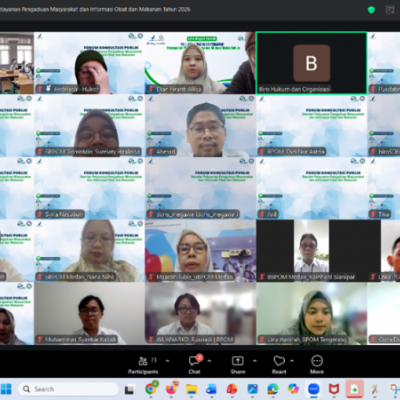Click the 'Syifa Nasution' name label
400x400 pixels.
point(64,214)
